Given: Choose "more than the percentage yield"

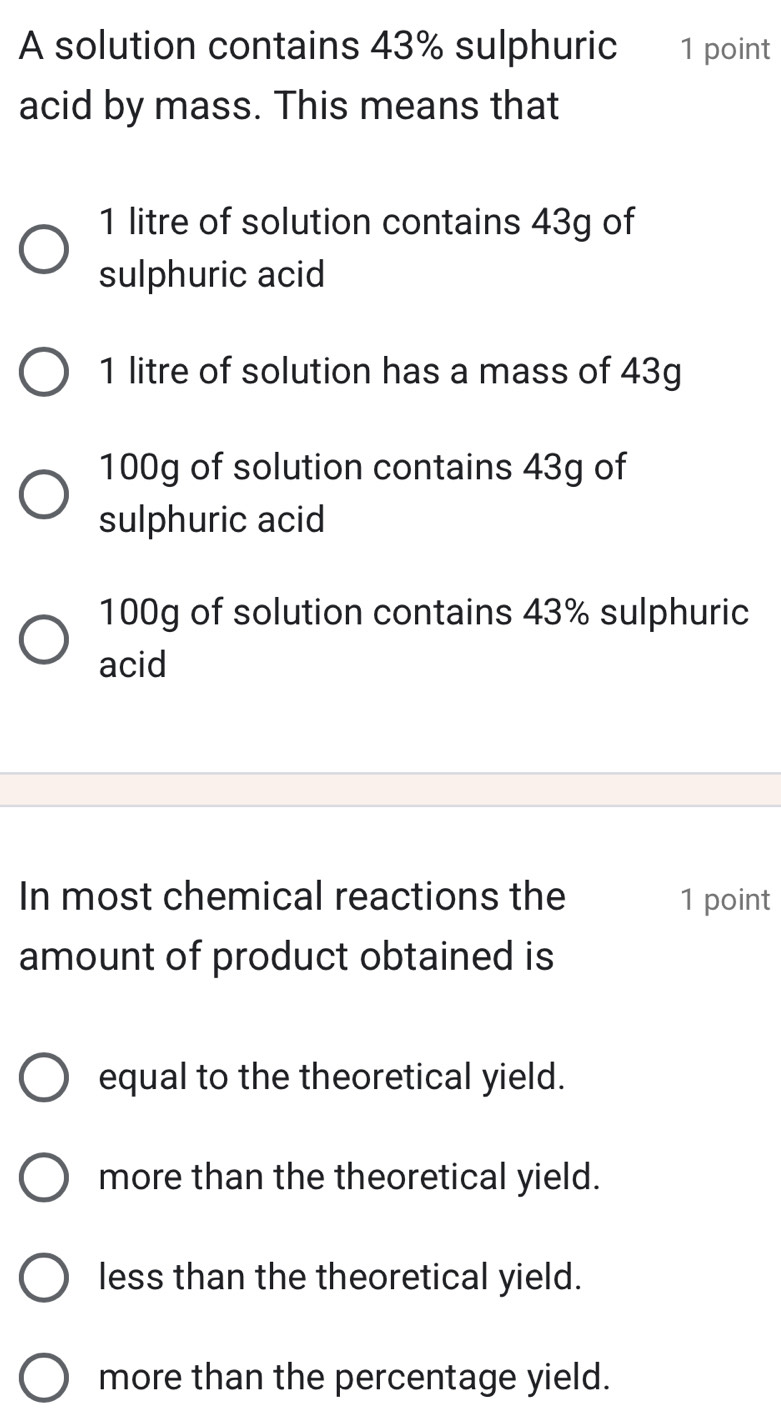Looking at the screenshot, I should 43,1378.
